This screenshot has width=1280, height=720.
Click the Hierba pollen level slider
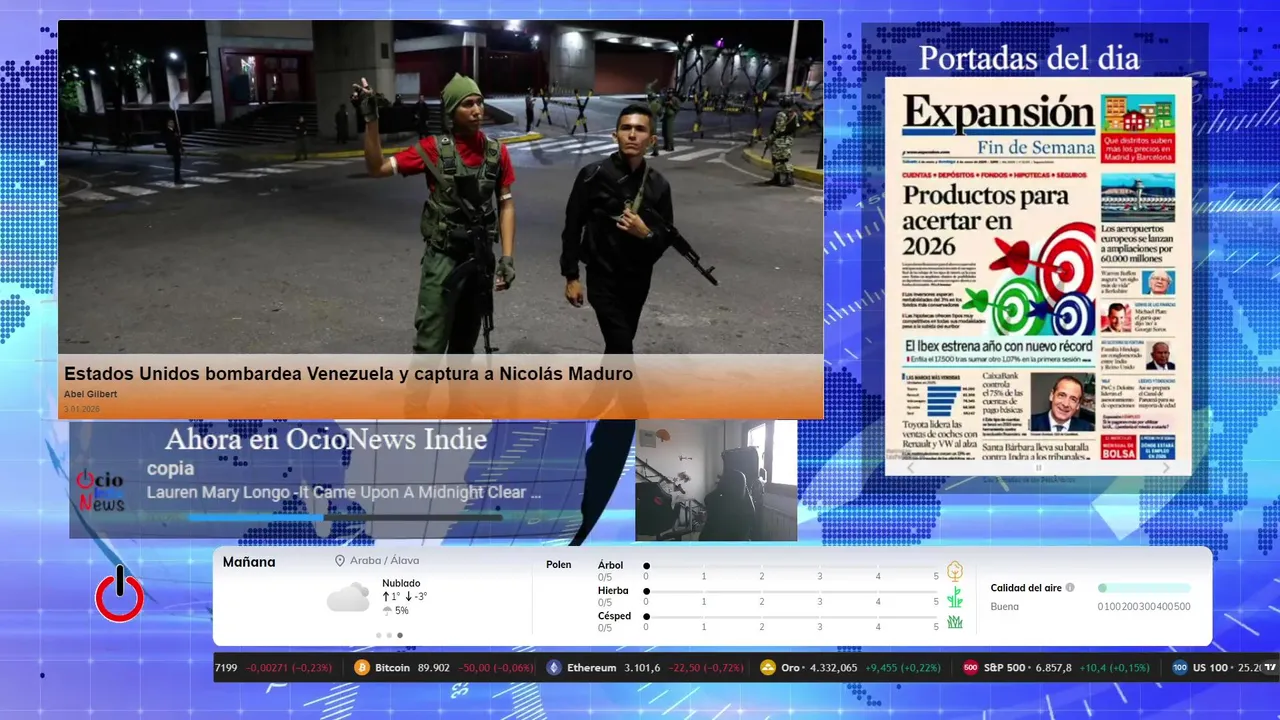pos(791,592)
